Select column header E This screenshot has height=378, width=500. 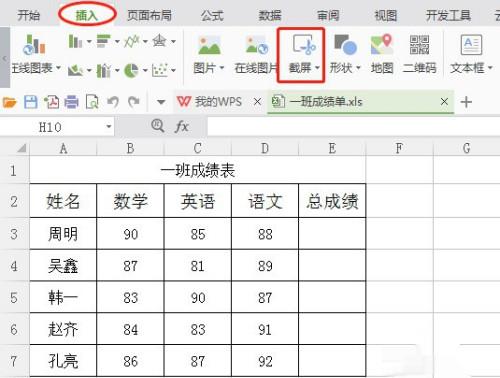pyautogui.click(x=332, y=148)
